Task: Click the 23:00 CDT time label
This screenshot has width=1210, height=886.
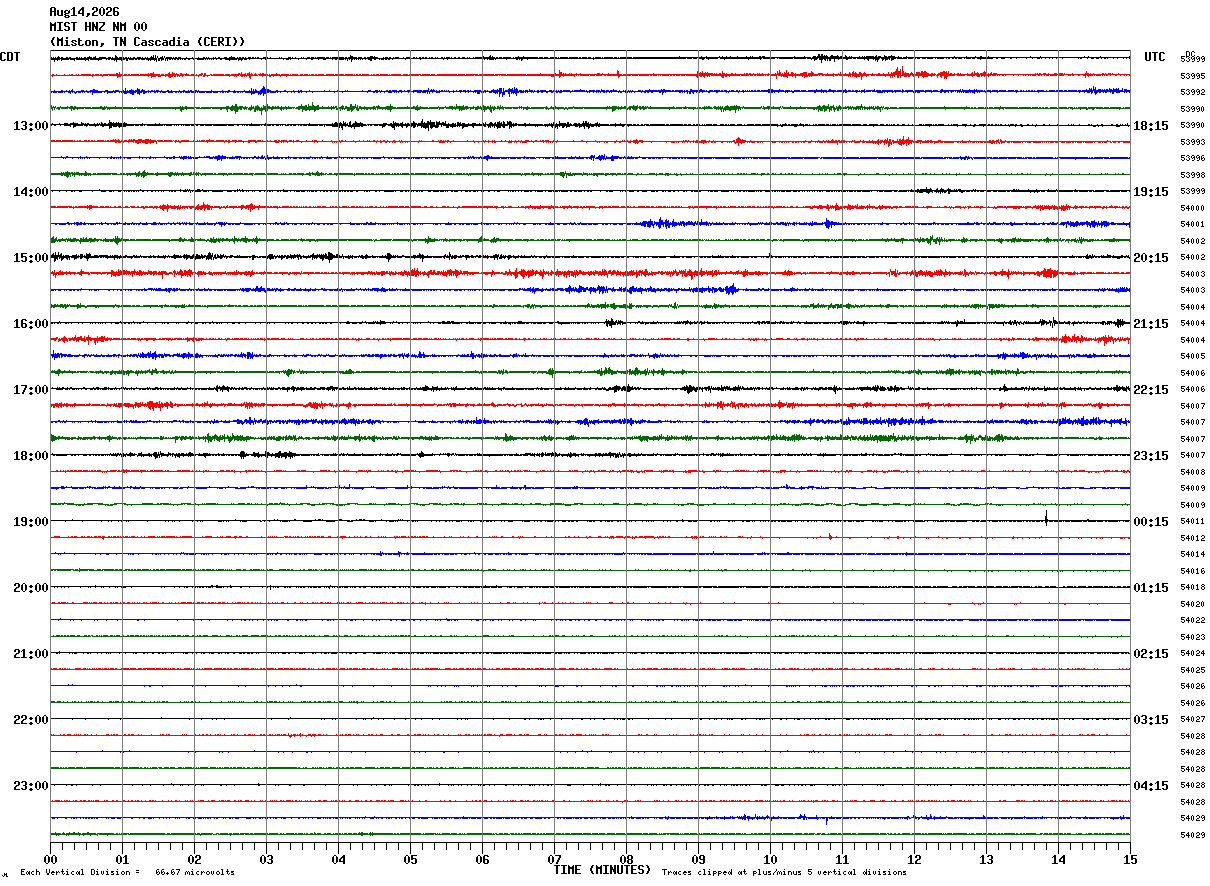Action: click(x=30, y=785)
